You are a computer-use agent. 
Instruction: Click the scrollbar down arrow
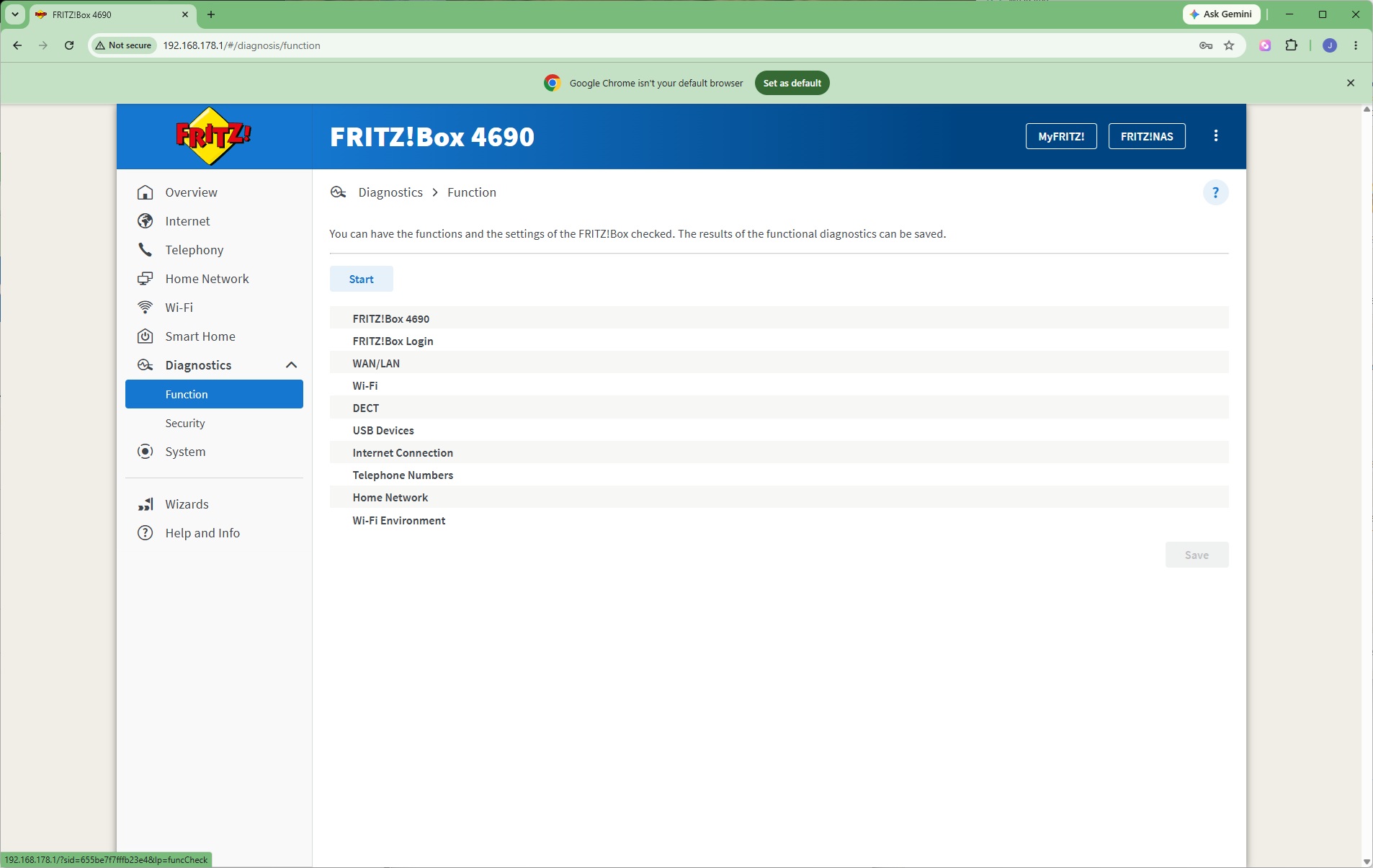[1367, 862]
